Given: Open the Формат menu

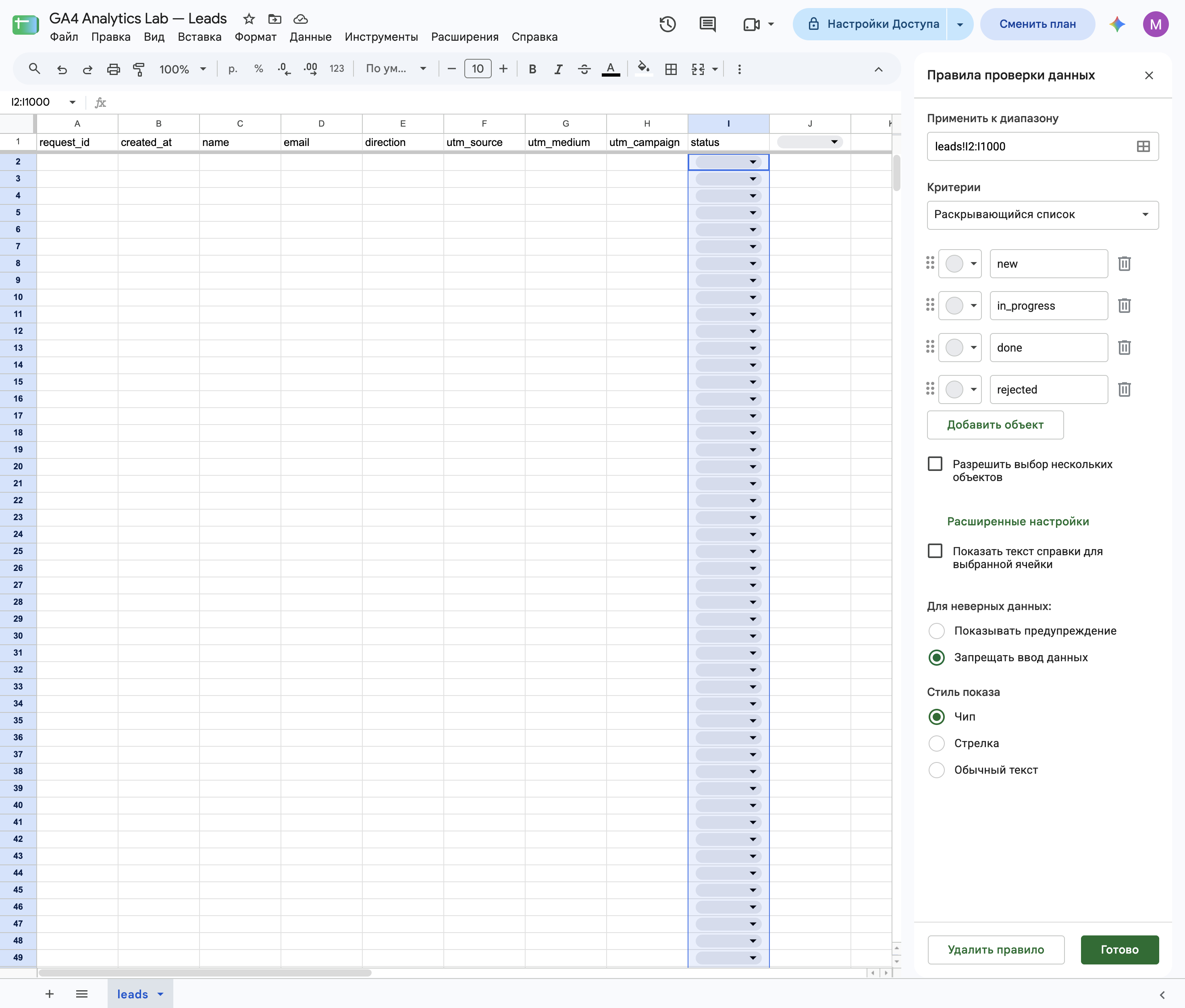Looking at the screenshot, I should click(255, 37).
